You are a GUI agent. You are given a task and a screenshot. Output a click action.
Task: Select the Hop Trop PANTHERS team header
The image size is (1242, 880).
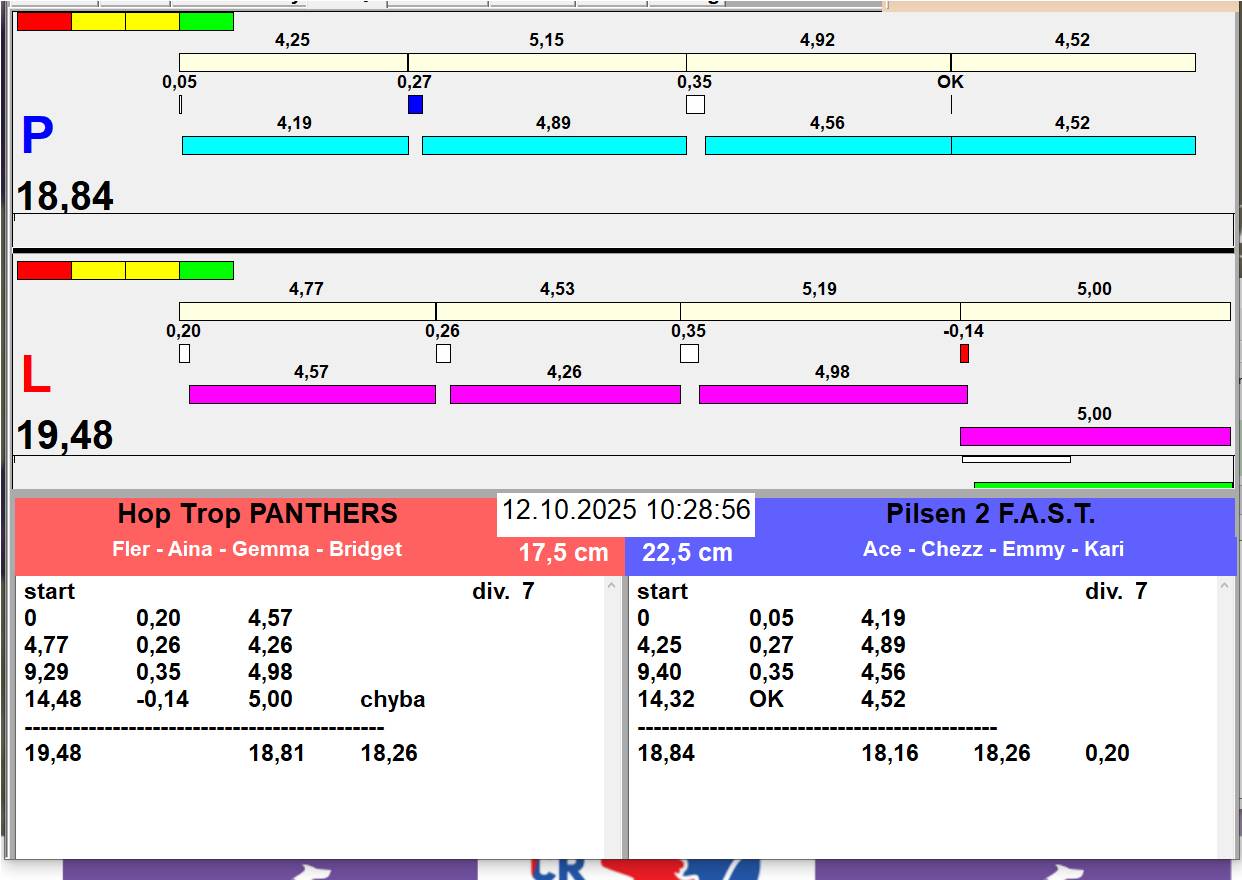coord(257,514)
